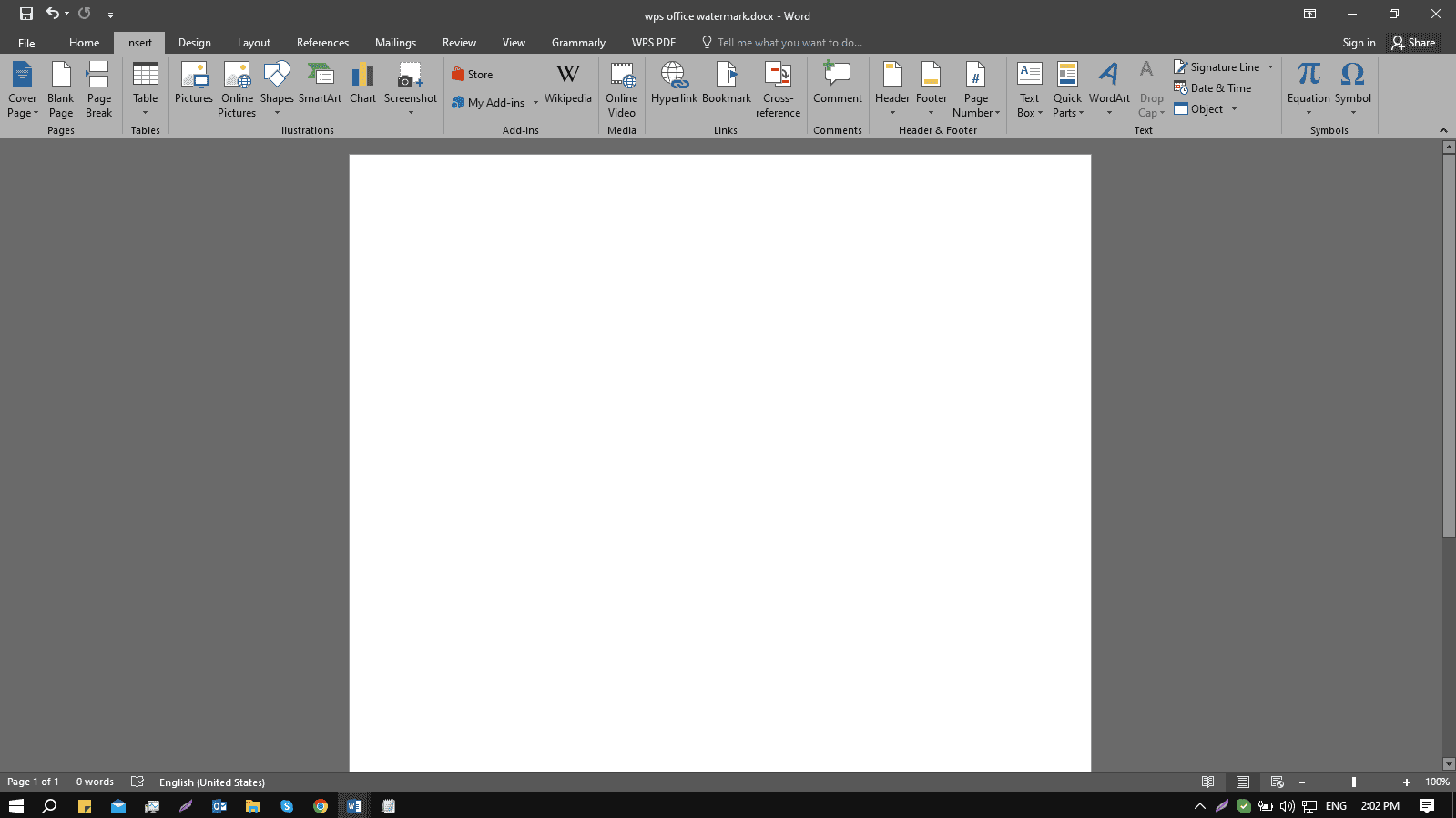This screenshot has height=818, width=1456.
Task: Open the Shapes gallery
Action: point(277,89)
